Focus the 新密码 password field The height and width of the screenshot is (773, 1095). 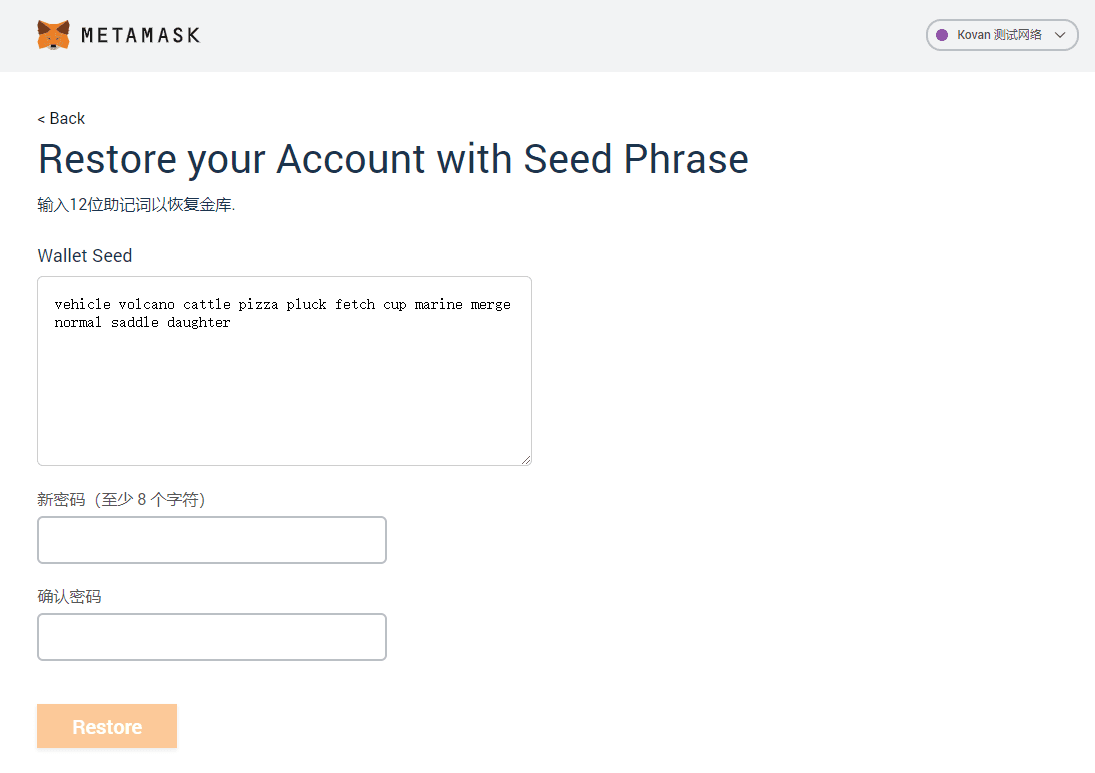pos(212,540)
